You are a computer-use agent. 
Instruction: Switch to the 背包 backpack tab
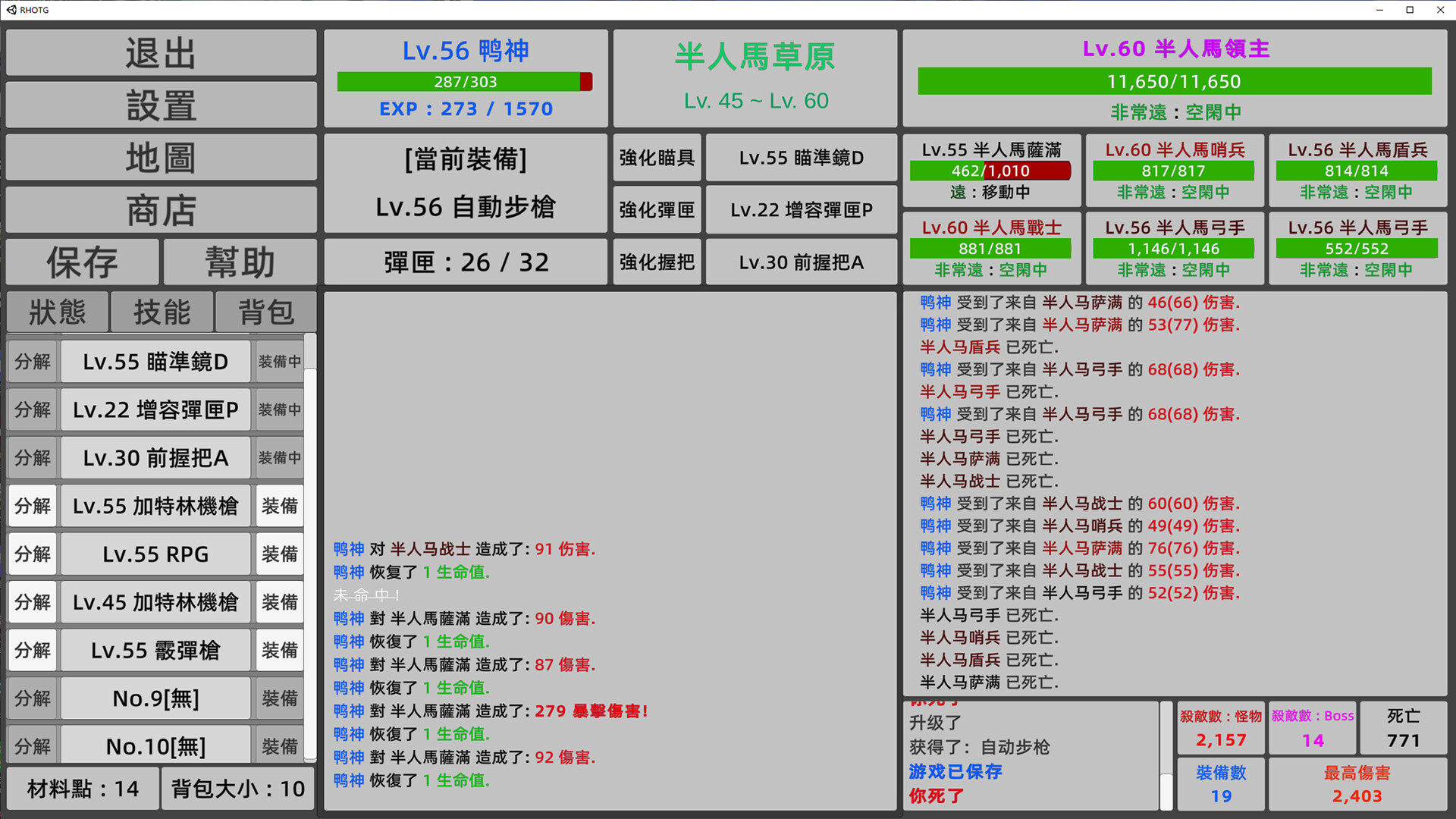click(x=265, y=312)
